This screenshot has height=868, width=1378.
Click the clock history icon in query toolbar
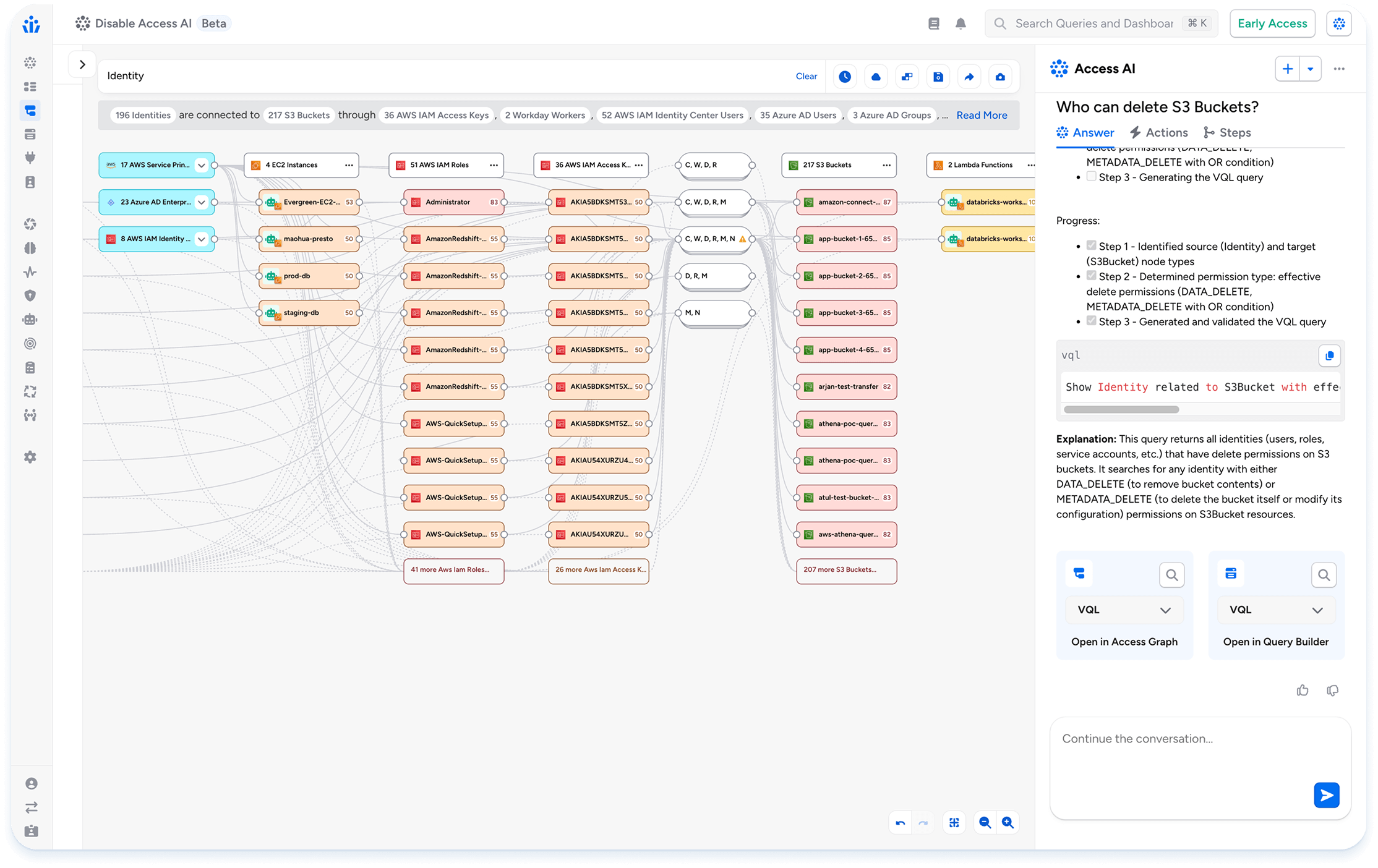(845, 77)
